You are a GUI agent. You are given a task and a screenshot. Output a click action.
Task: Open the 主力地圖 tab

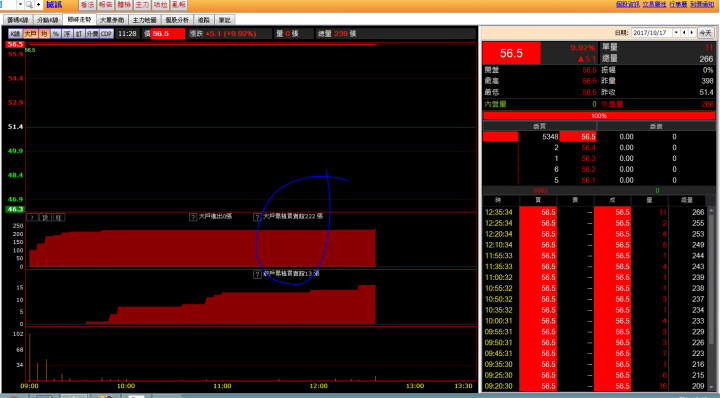(145, 20)
